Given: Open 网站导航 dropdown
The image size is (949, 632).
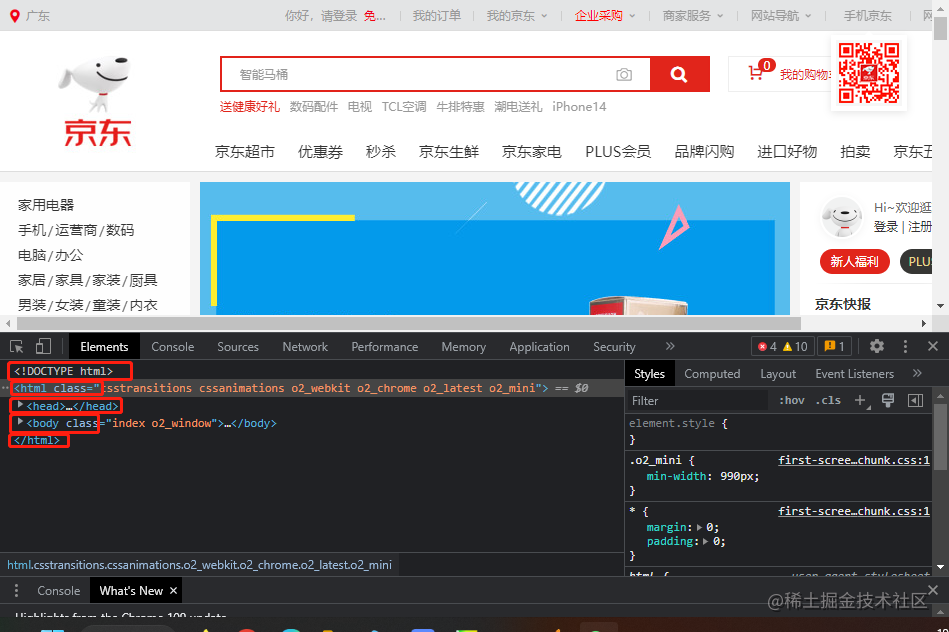Looking at the screenshot, I should click(x=781, y=16).
